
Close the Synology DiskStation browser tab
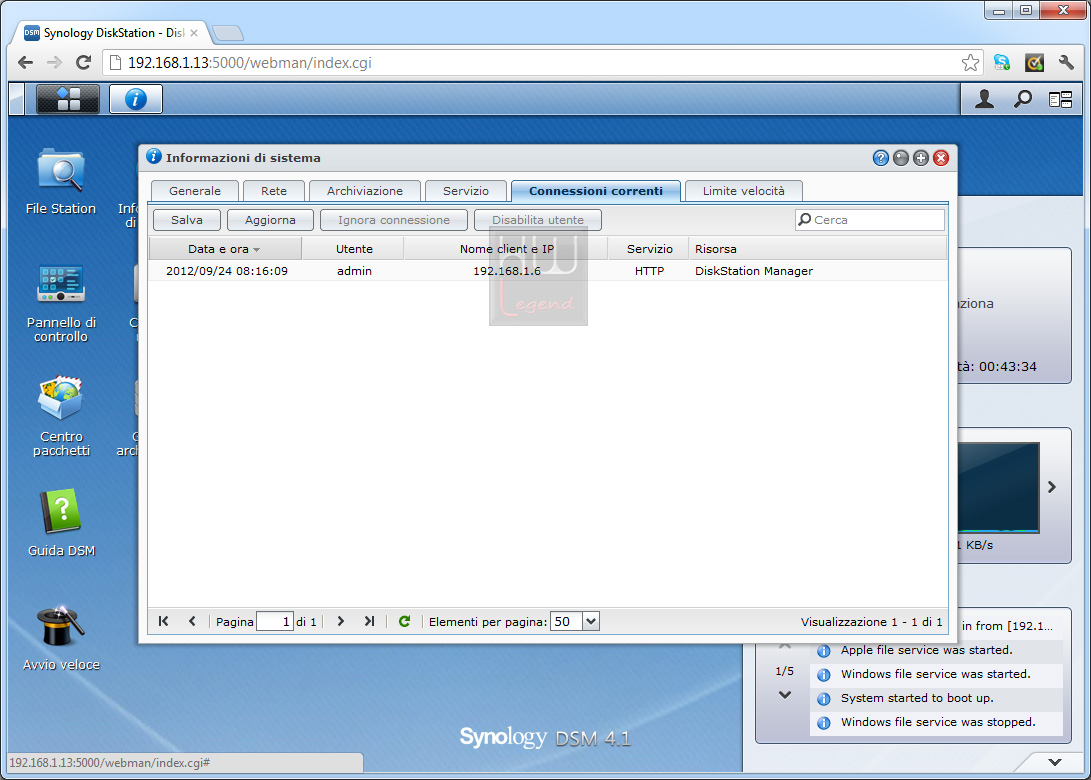pos(194,33)
